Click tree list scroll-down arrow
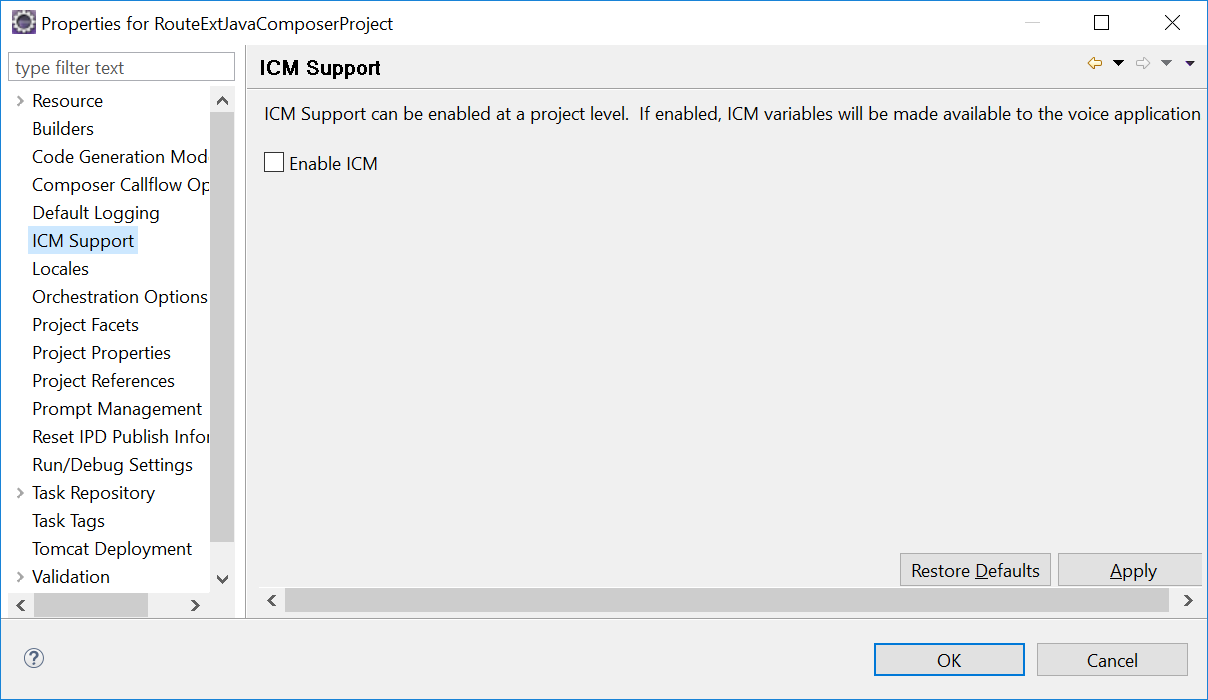 point(222,578)
